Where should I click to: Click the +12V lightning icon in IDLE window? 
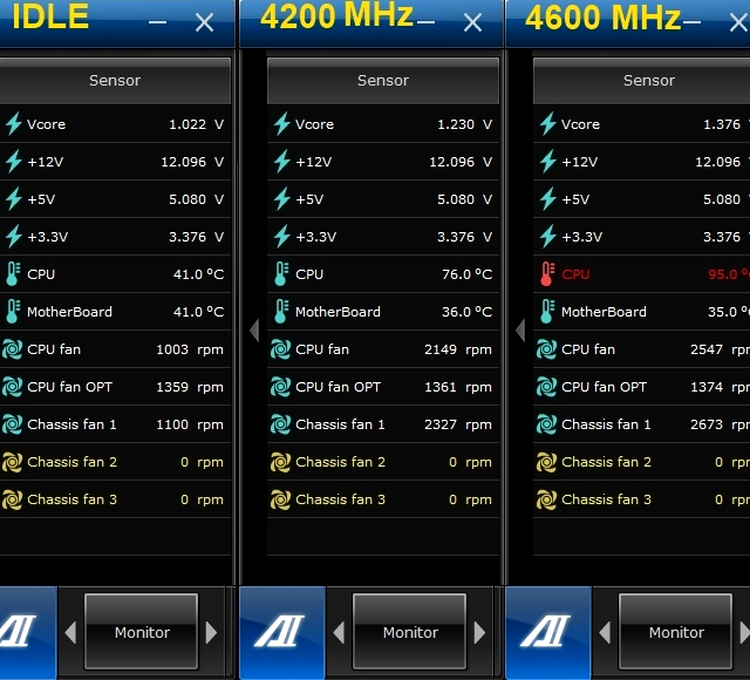(14, 161)
